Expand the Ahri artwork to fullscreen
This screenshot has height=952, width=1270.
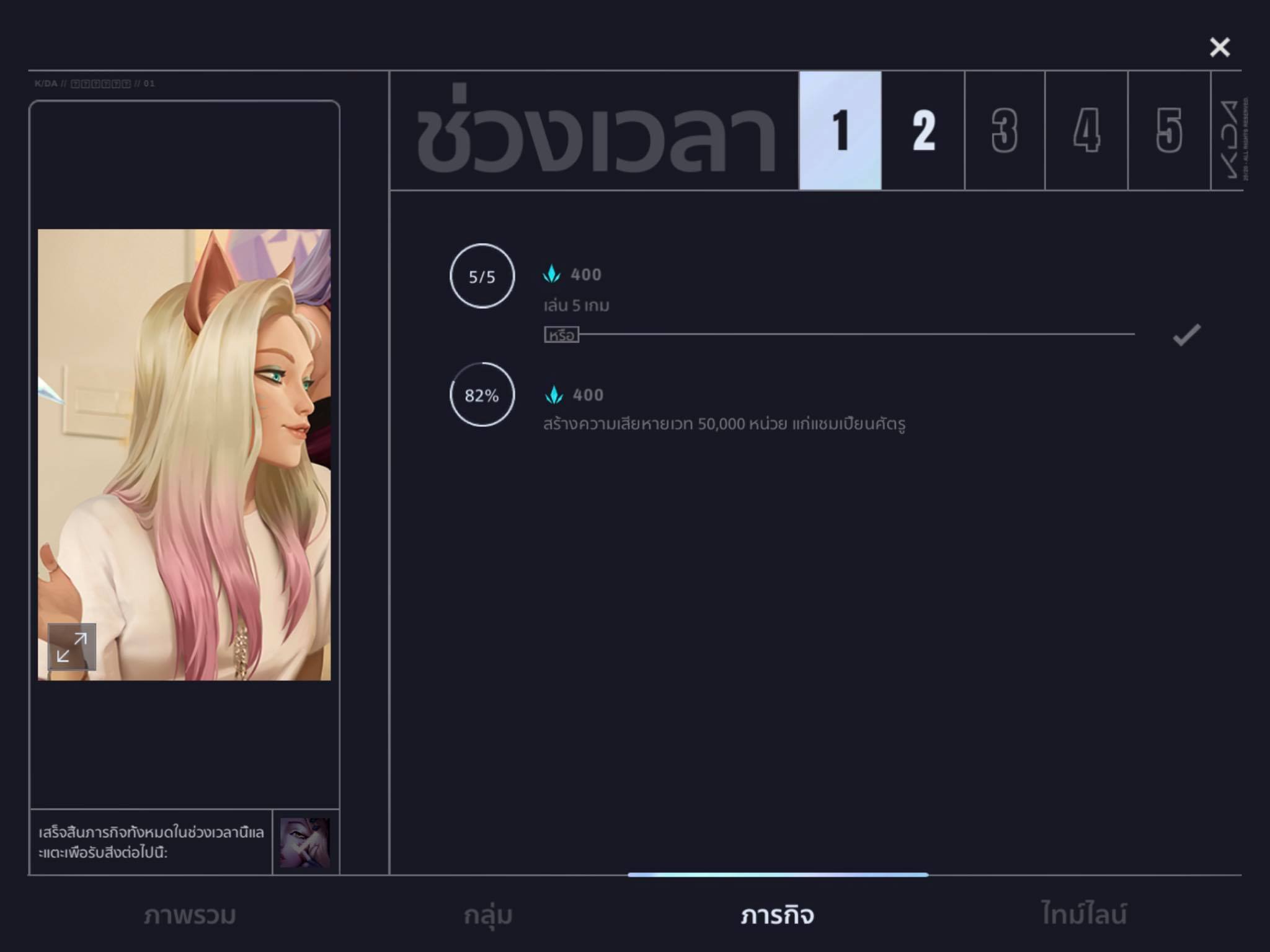tap(72, 647)
